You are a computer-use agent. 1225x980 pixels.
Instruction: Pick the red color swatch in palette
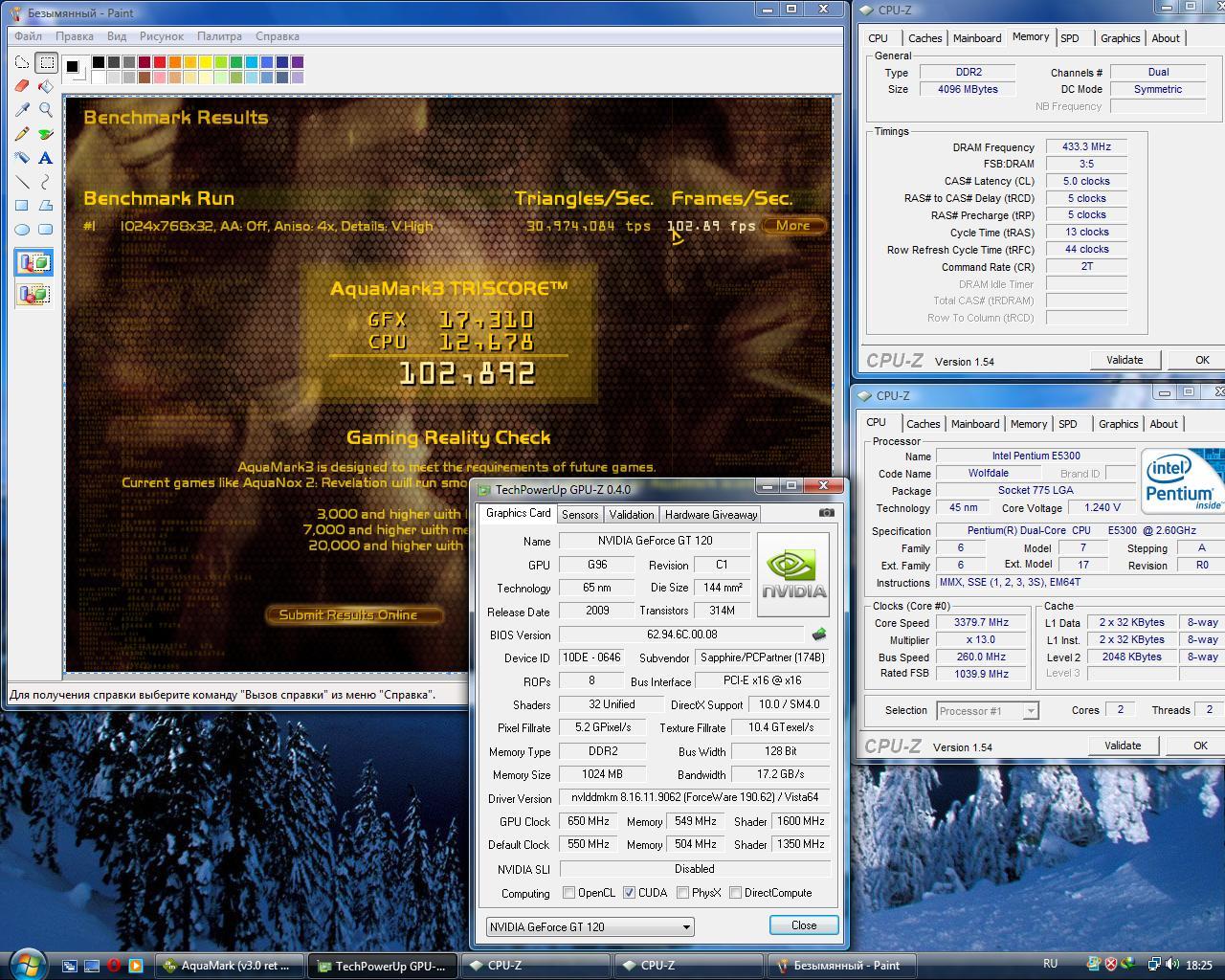tap(160, 62)
